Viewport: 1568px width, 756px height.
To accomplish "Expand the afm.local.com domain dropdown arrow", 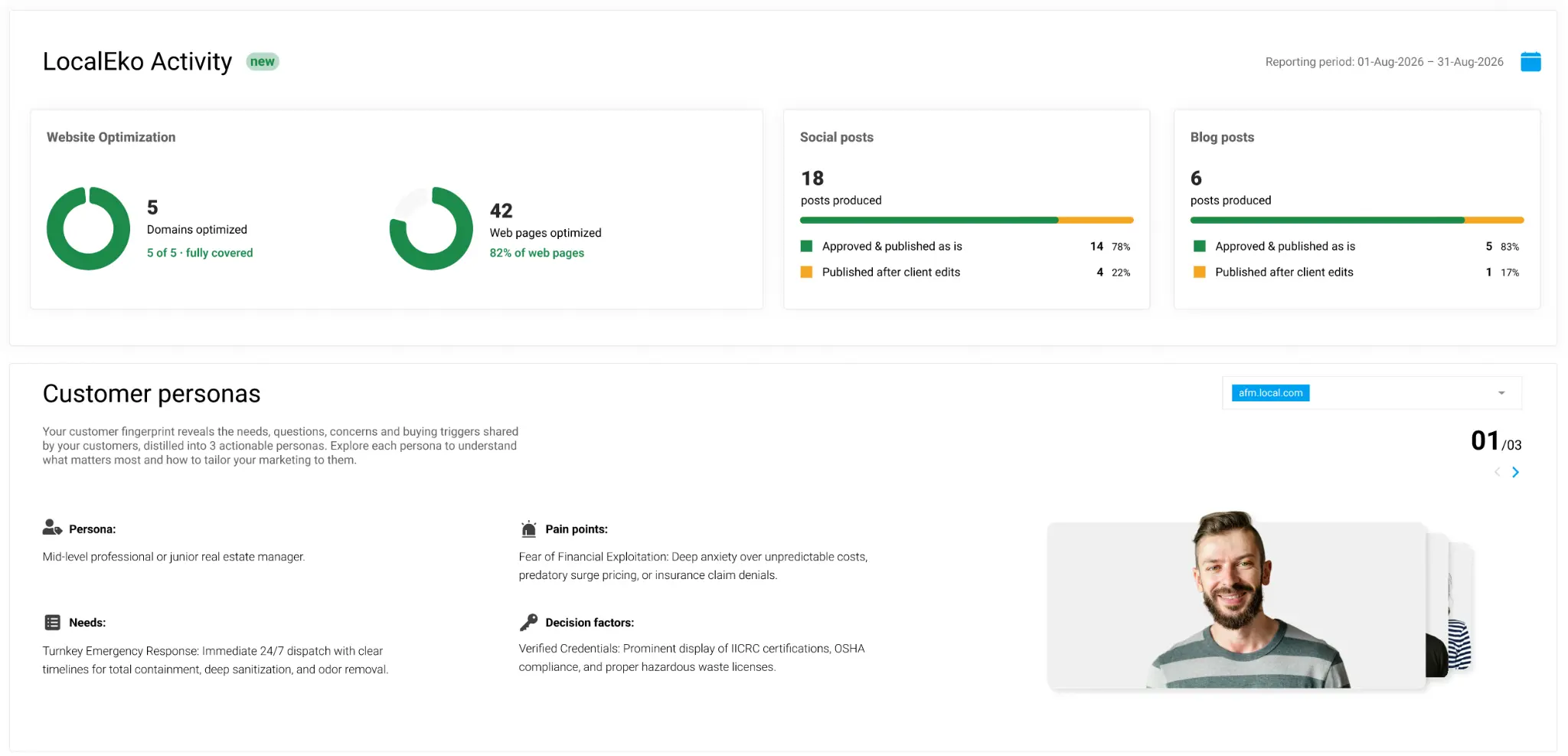I will coord(1501,393).
